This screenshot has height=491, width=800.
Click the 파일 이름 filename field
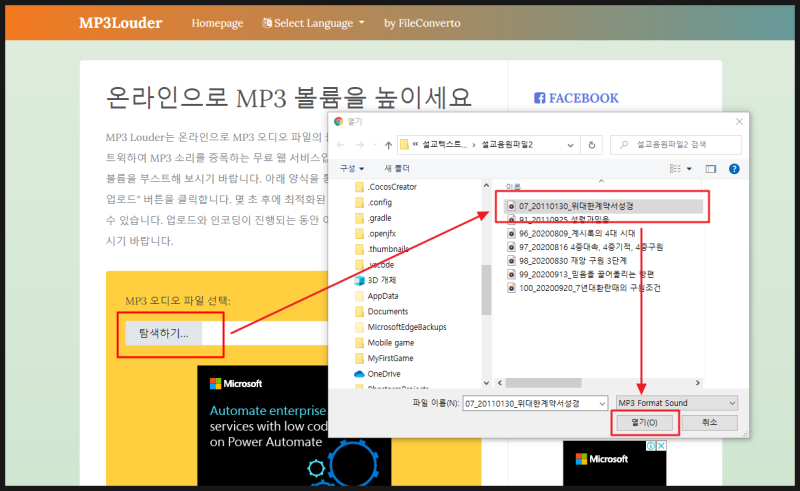pyautogui.click(x=530, y=403)
